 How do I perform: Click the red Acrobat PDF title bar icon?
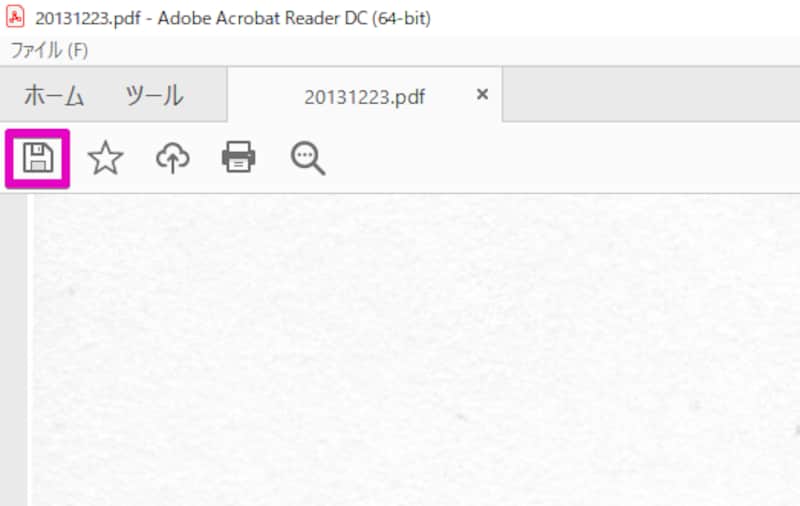15,17
